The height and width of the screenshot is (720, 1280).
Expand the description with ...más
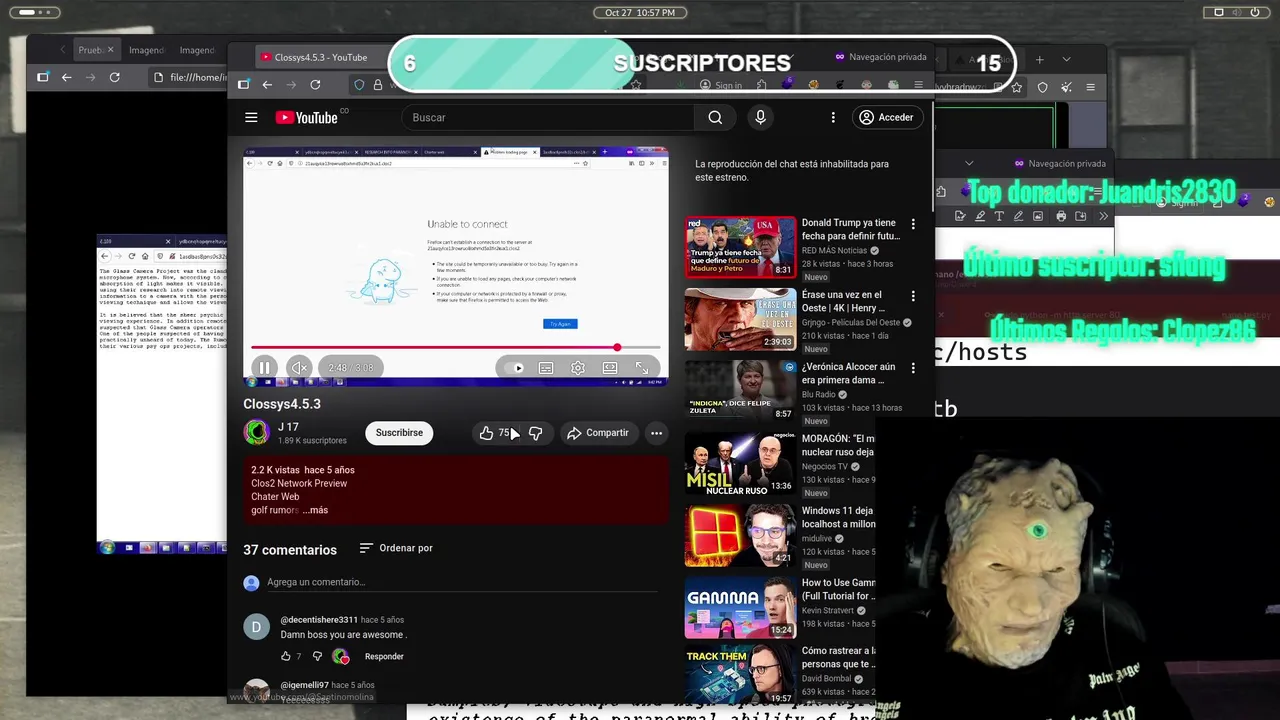[x=316, y=510]
